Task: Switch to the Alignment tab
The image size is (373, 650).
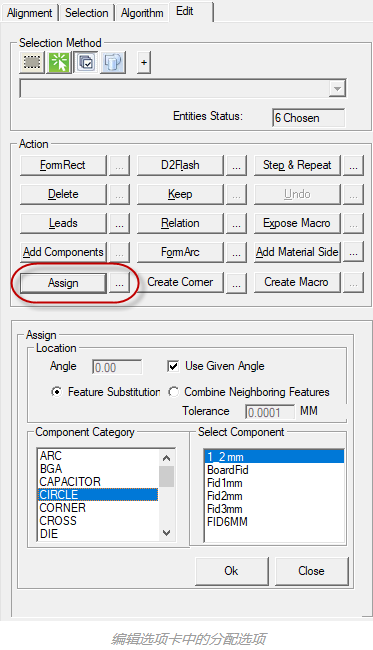Action: pos(30,13)
